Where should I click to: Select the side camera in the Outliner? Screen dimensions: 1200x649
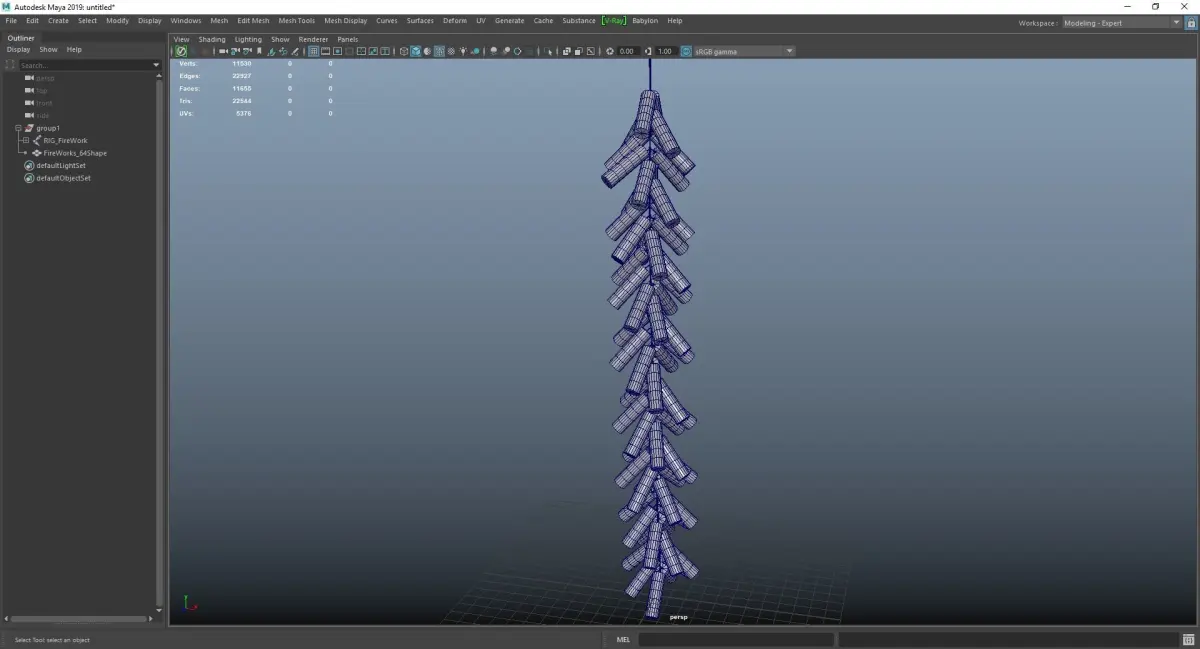[x=43, y=115]
